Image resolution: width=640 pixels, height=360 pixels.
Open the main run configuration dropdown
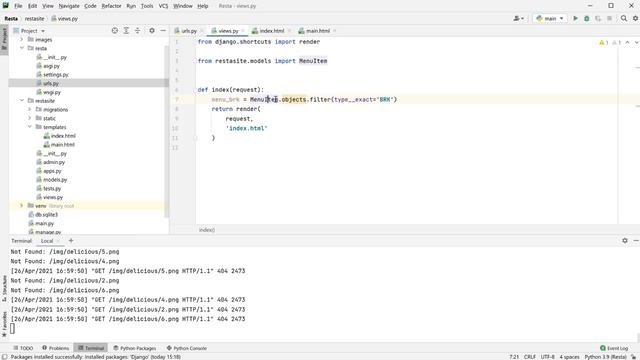[x=550, y=18]
